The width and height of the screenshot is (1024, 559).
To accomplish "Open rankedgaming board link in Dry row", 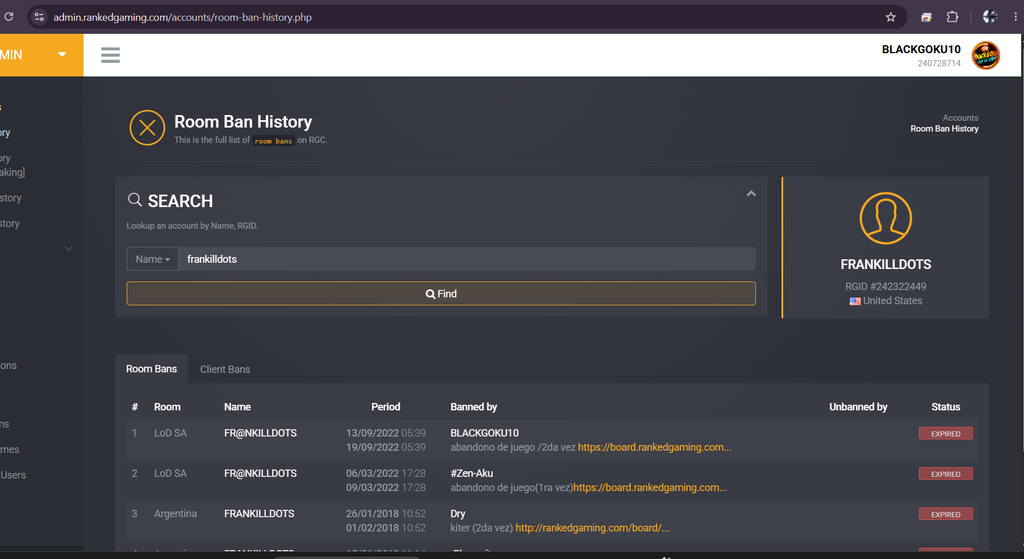I will 592,528.
